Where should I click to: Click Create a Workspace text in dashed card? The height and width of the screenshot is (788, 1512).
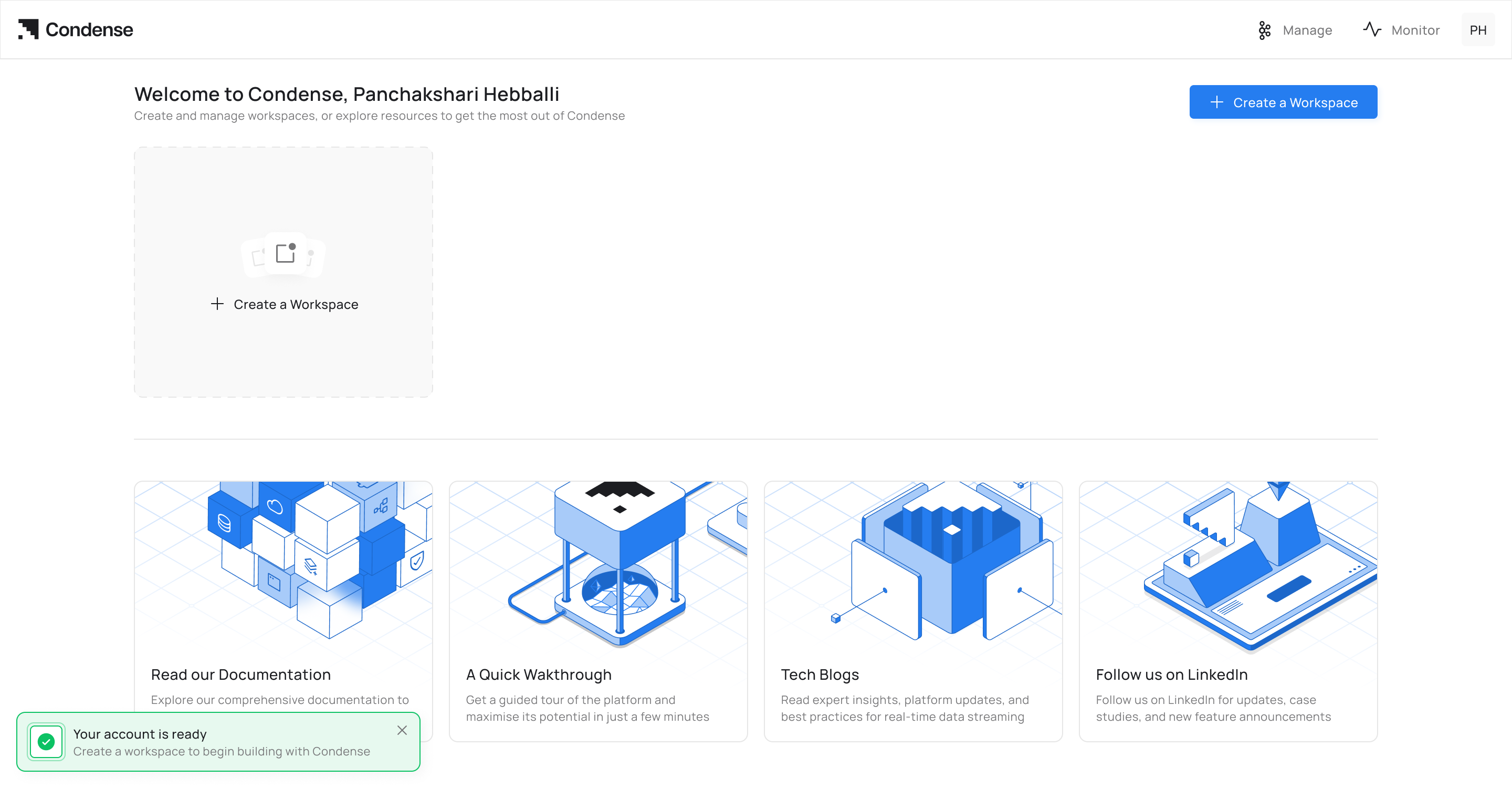(295, 304)
